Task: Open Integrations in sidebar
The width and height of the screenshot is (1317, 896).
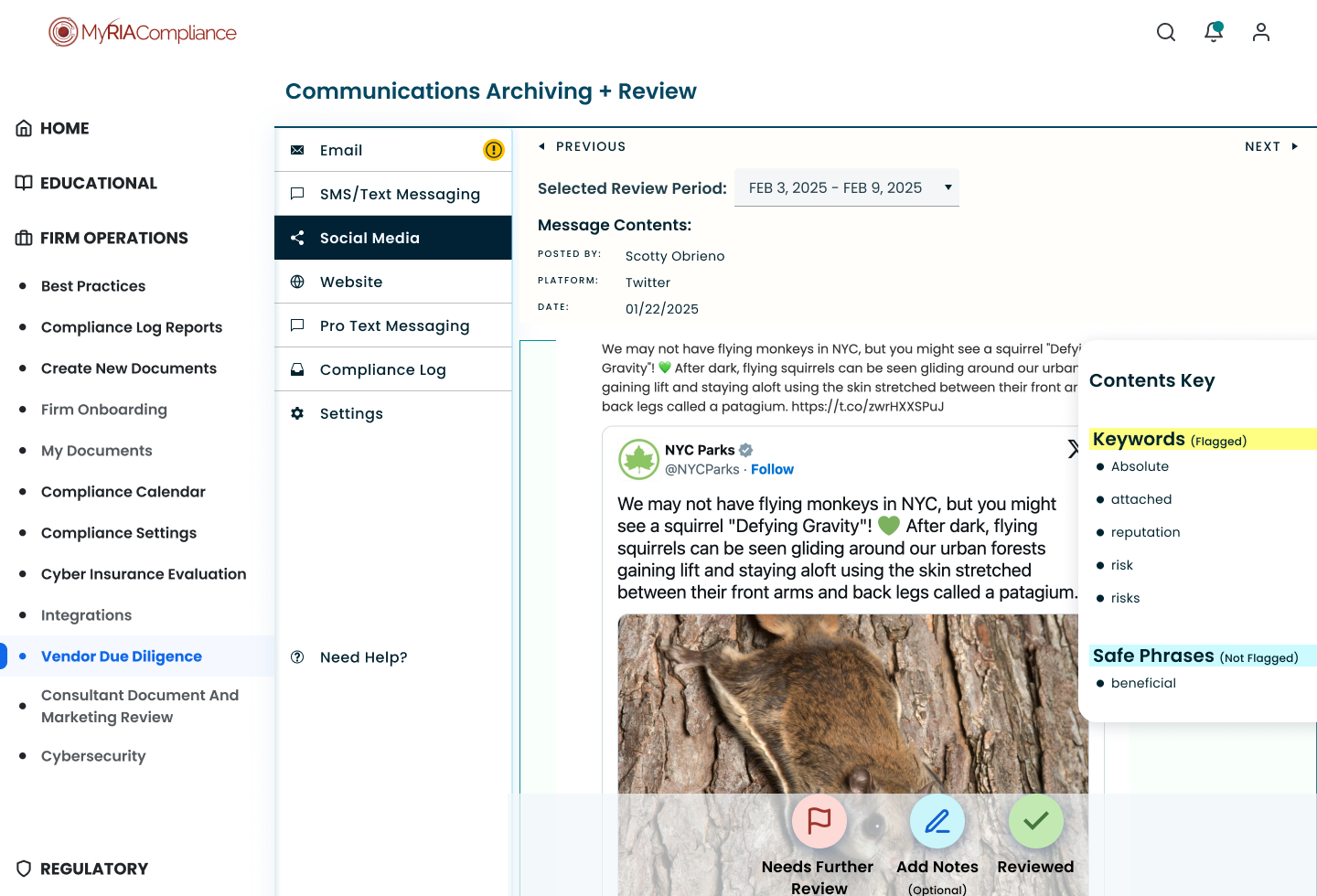Action: click(87, 615)
